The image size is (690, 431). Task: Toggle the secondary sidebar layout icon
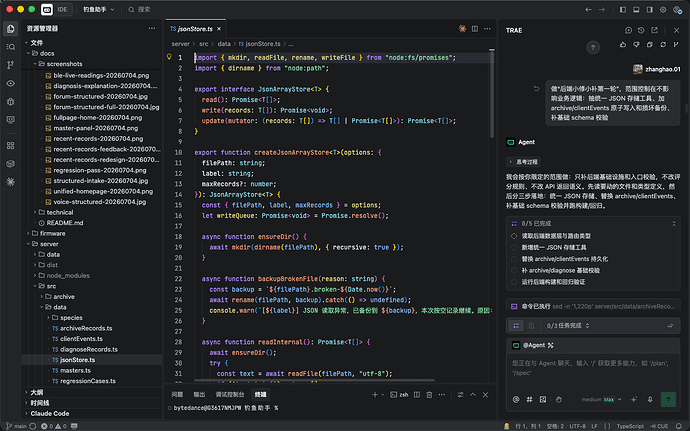[x=650, y=9]
